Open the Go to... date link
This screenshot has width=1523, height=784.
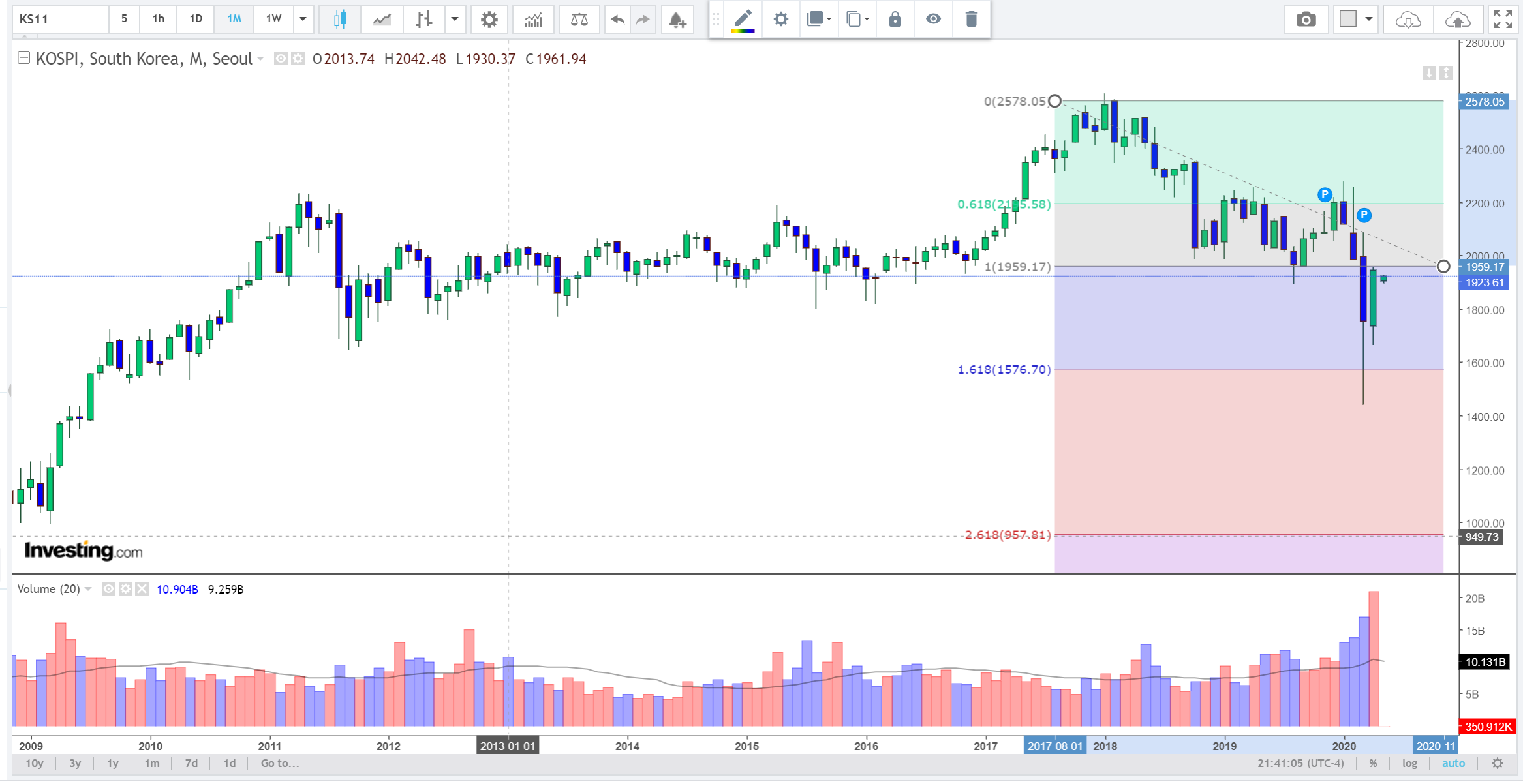279,763
